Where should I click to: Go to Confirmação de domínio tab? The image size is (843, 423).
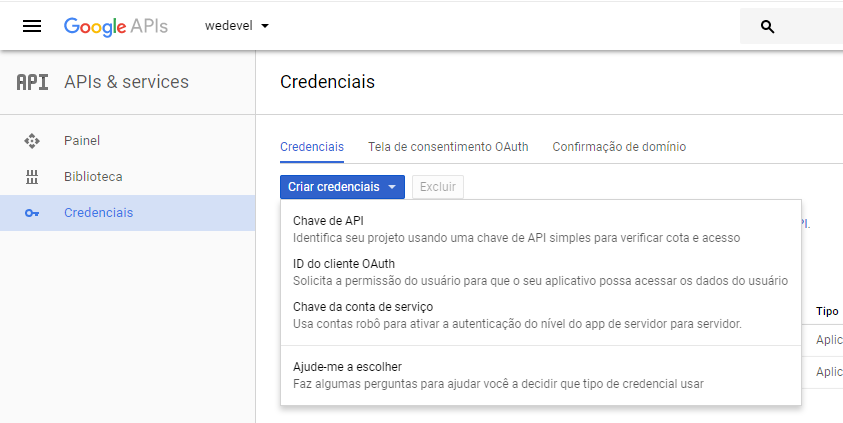(x=619, y=146)
